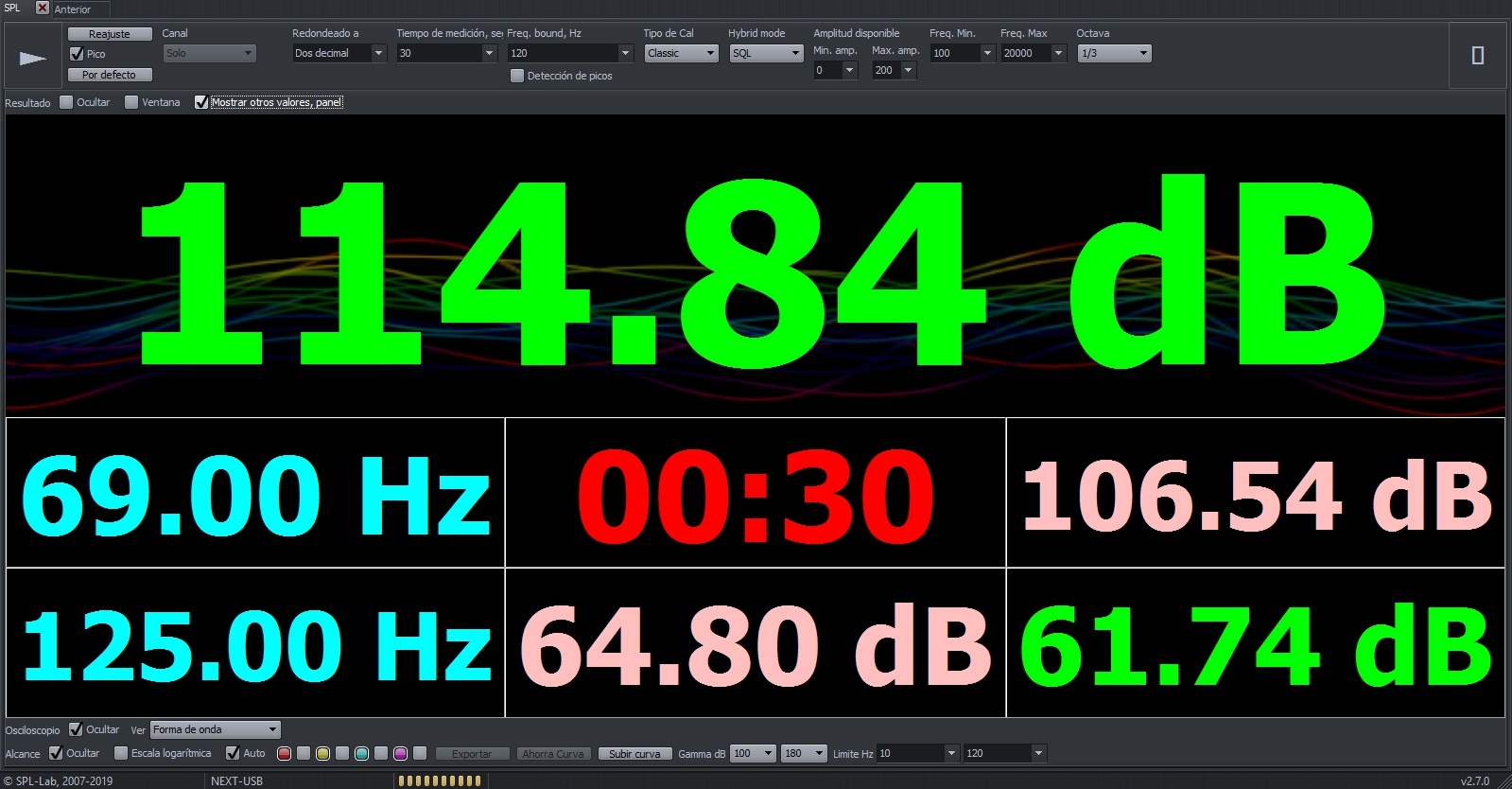Open Gamma dB 100 dropdown
Viewport: 1512px width, 789px height.
(754, 753)
